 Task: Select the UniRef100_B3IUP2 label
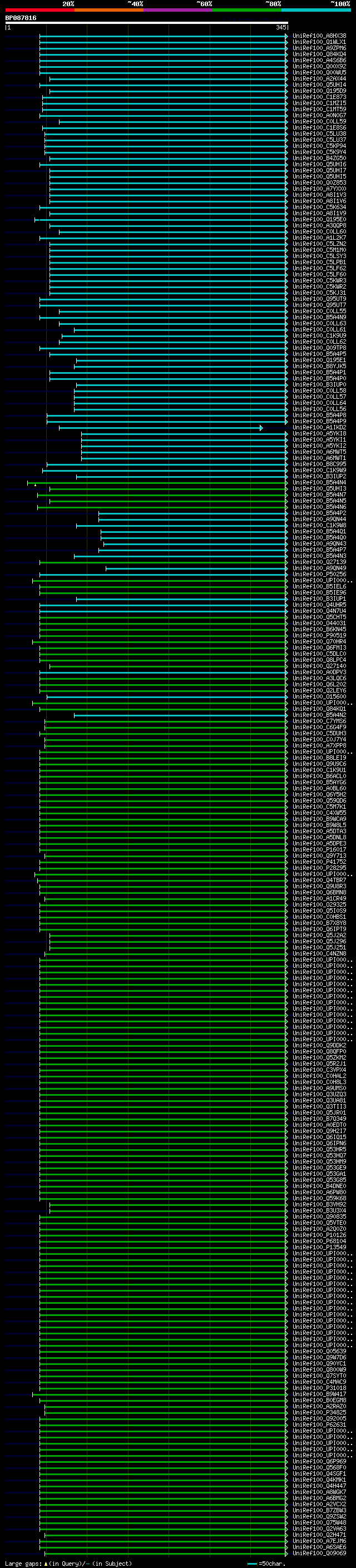pyautogui.click(x=319, y=476)
